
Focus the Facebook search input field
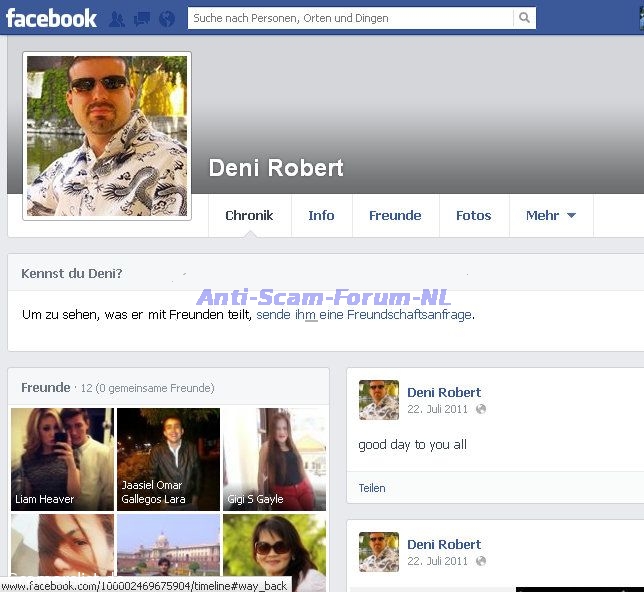click(x=350, y=18)
